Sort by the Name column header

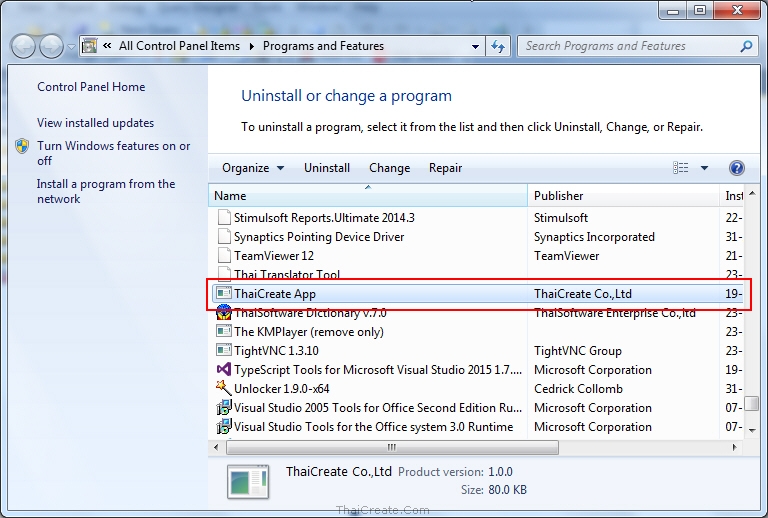(368, 196)
